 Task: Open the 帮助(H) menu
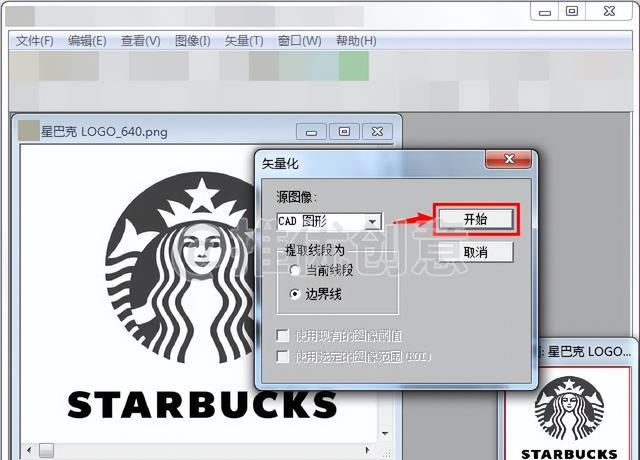[x=356, y=41]
